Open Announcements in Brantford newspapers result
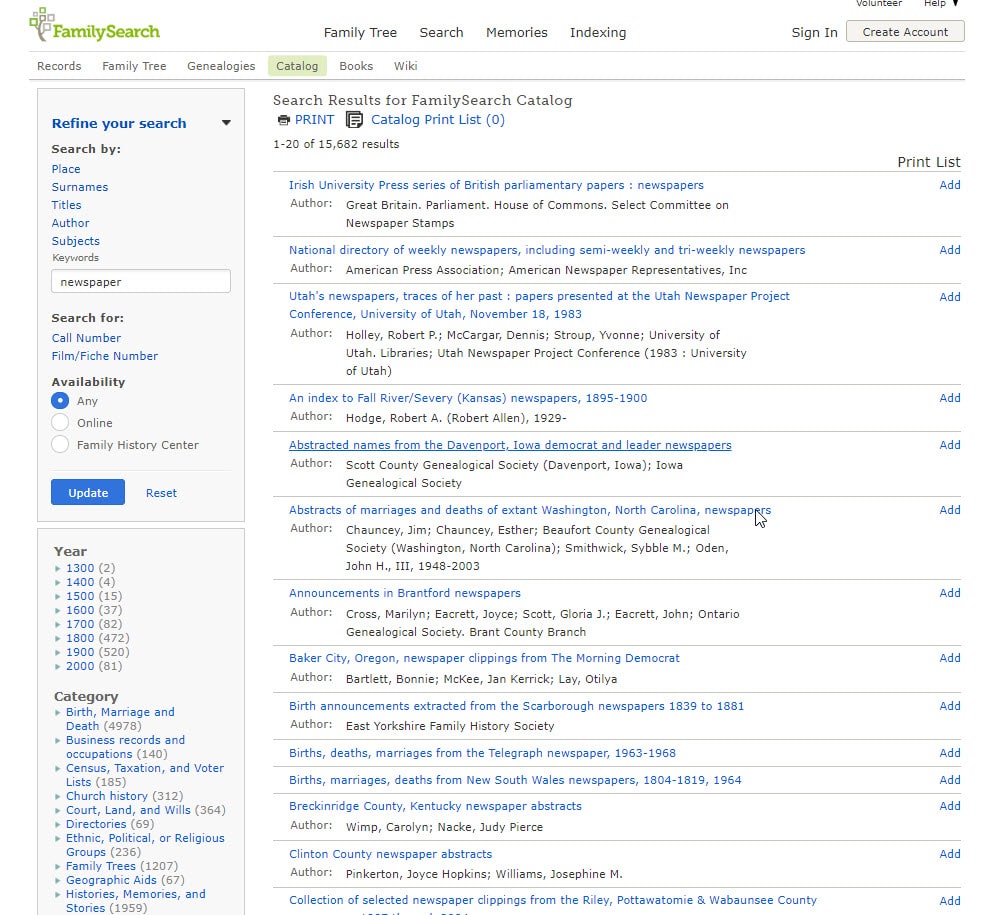This screenshot has height=915, width=999. click(405, 593)
